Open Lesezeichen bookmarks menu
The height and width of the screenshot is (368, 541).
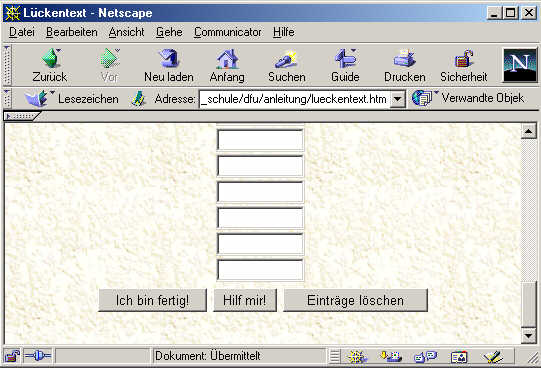click(71, 99)
